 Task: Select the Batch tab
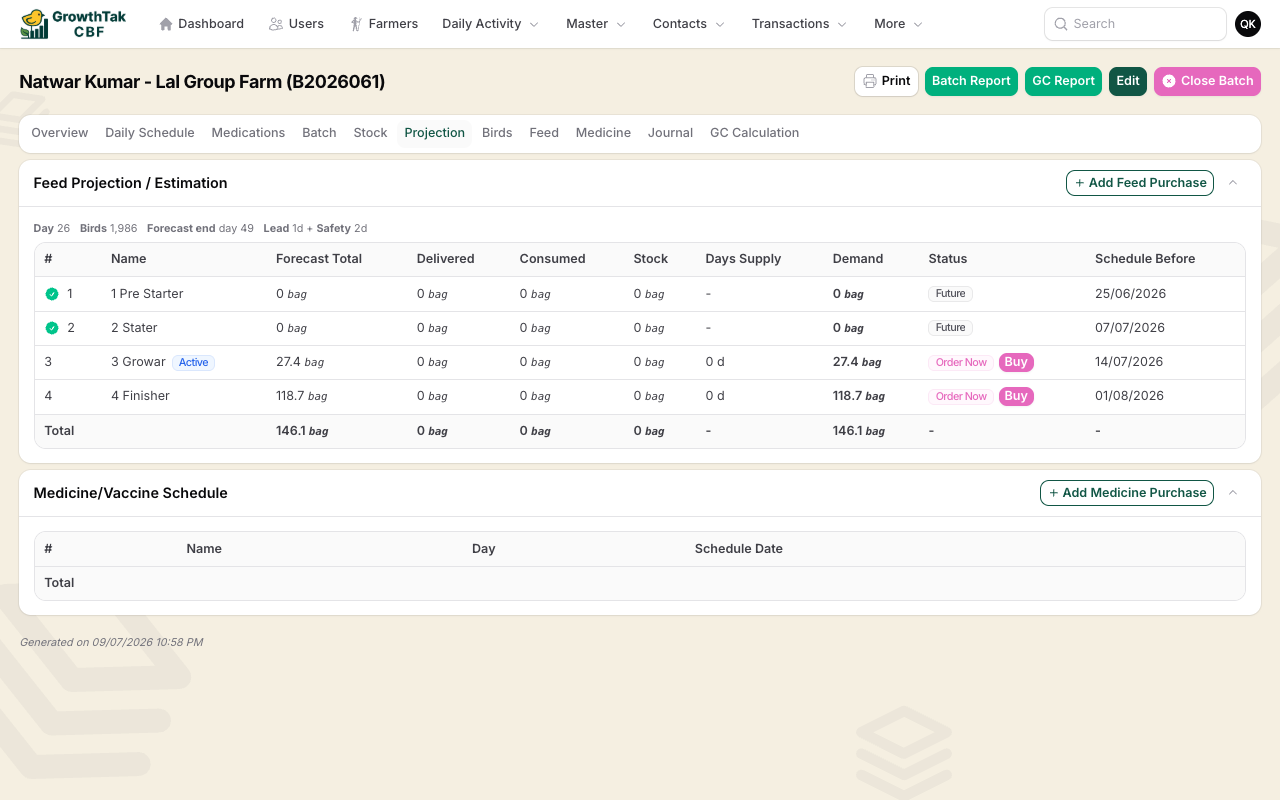click(319, 133)
